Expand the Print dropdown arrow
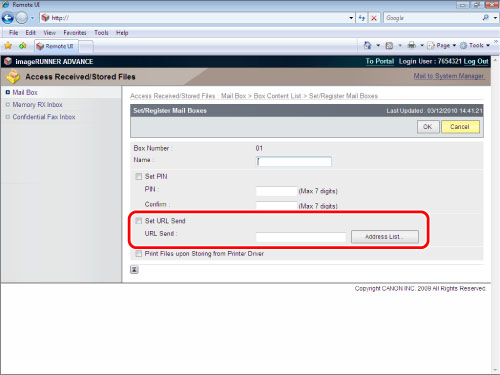 pos(422,45)
